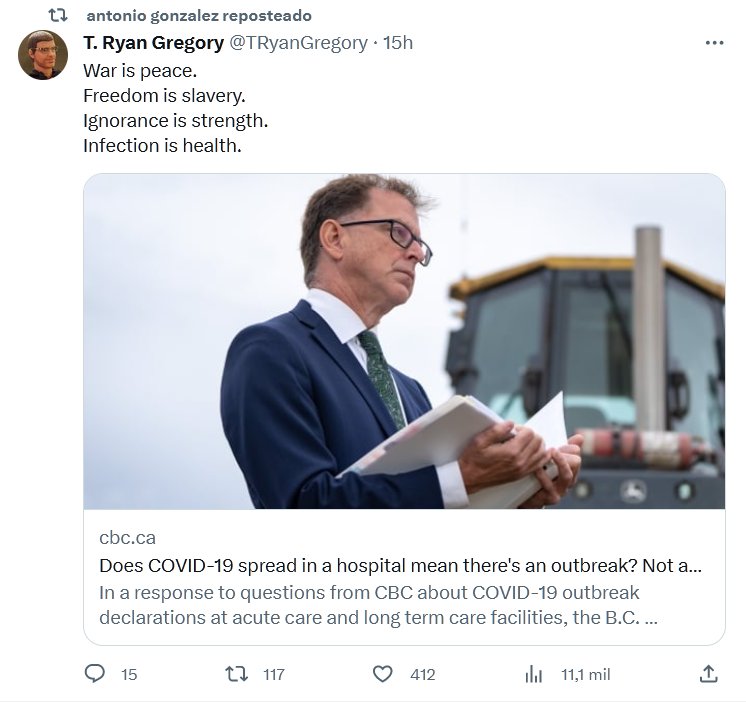746x706 pixels.
Task: Click T. Ryan Gregory's profile avatar
Action: pos(43,55)
